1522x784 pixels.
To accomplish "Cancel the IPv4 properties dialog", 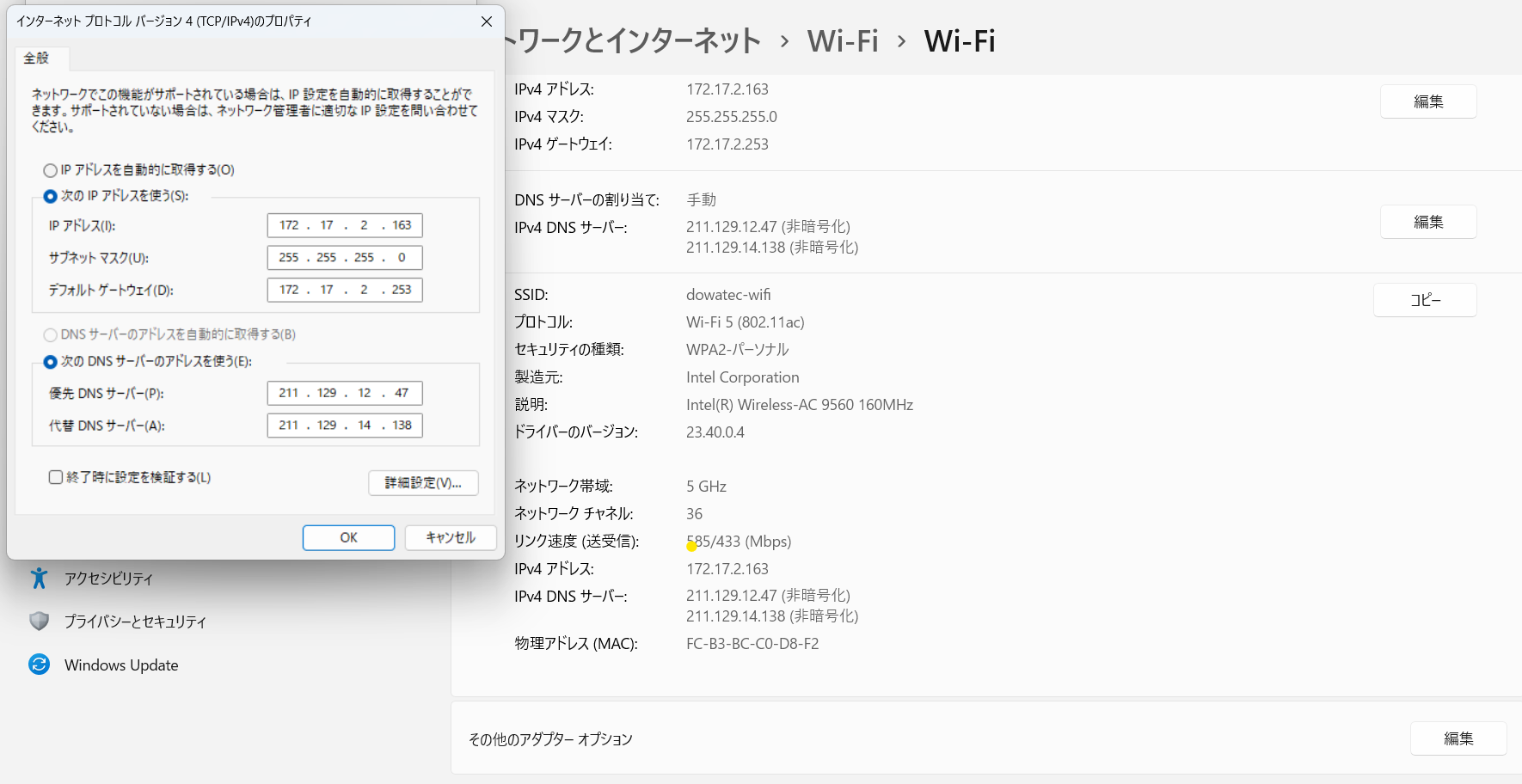I will (x=450, y=537).
